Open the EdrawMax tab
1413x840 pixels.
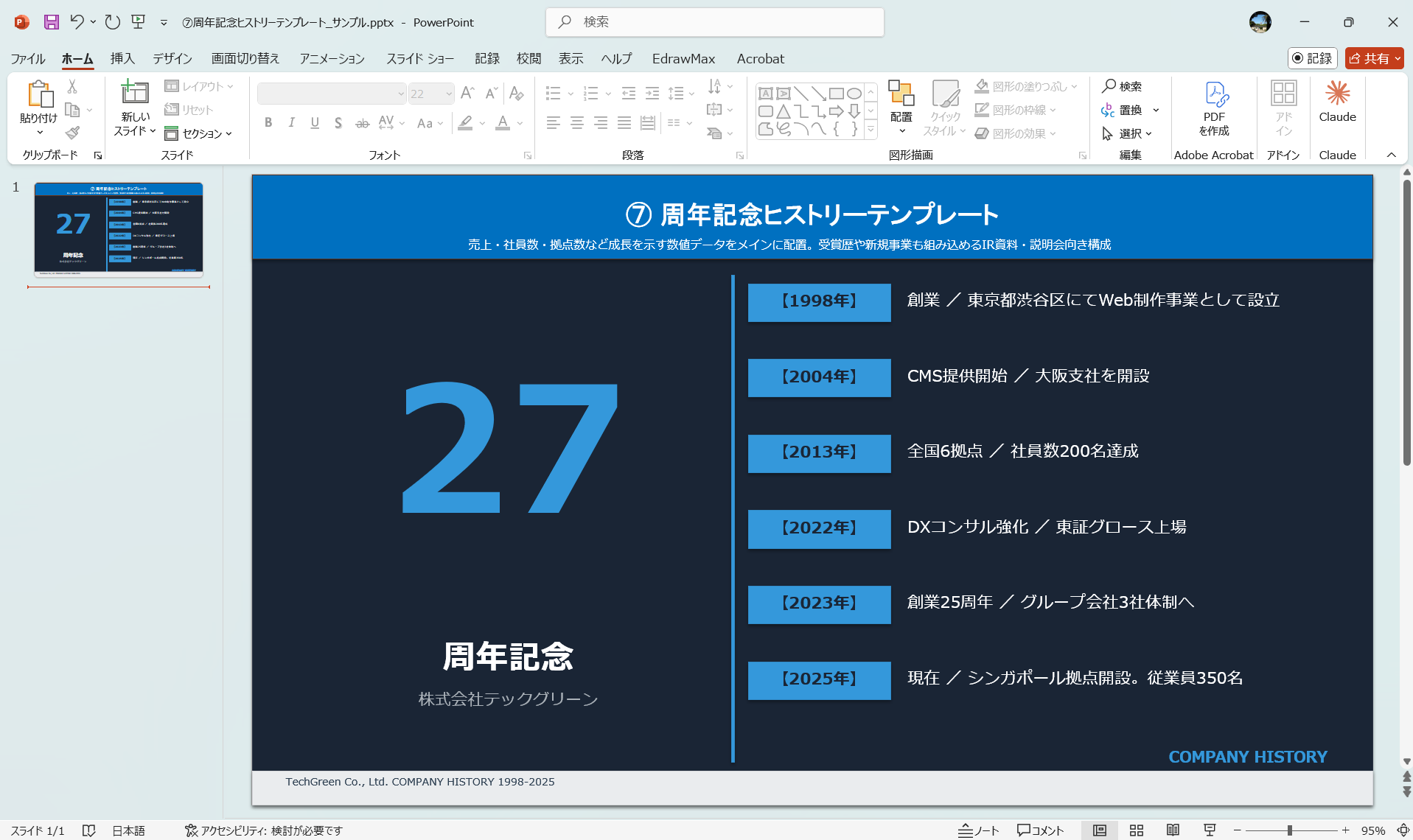(683, 59)
